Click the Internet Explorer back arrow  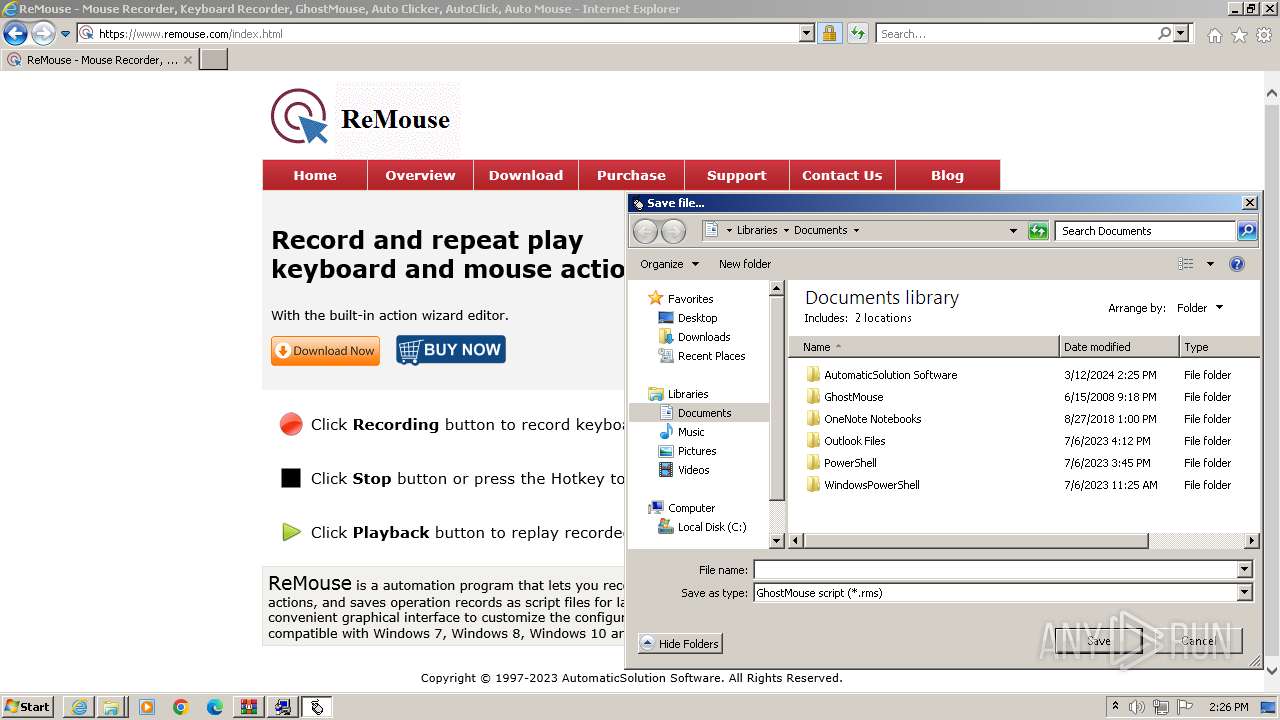(15, 33)
